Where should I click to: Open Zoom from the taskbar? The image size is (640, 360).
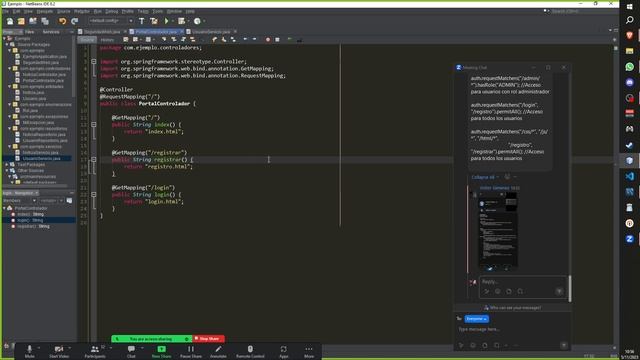click(629, 239)
